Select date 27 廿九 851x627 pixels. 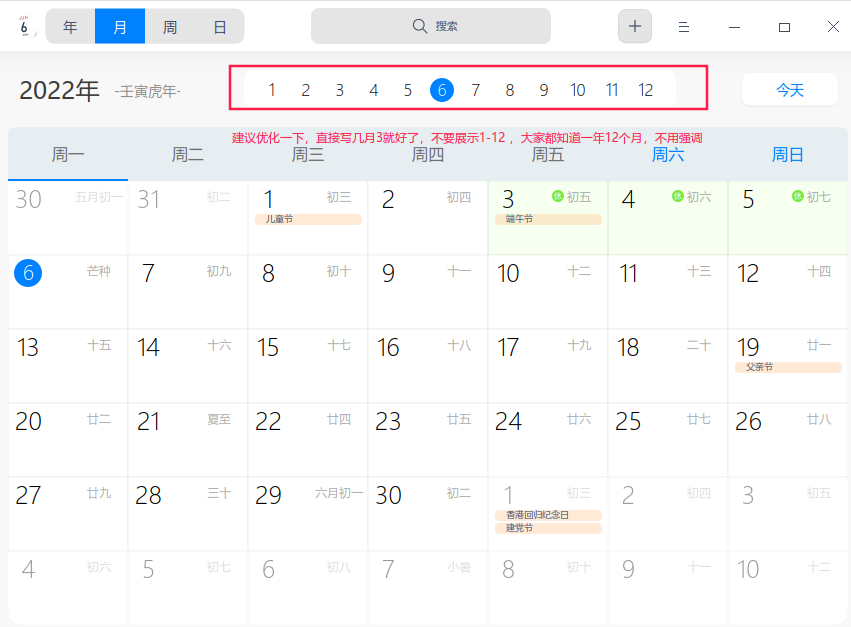[x=68, y=514]
